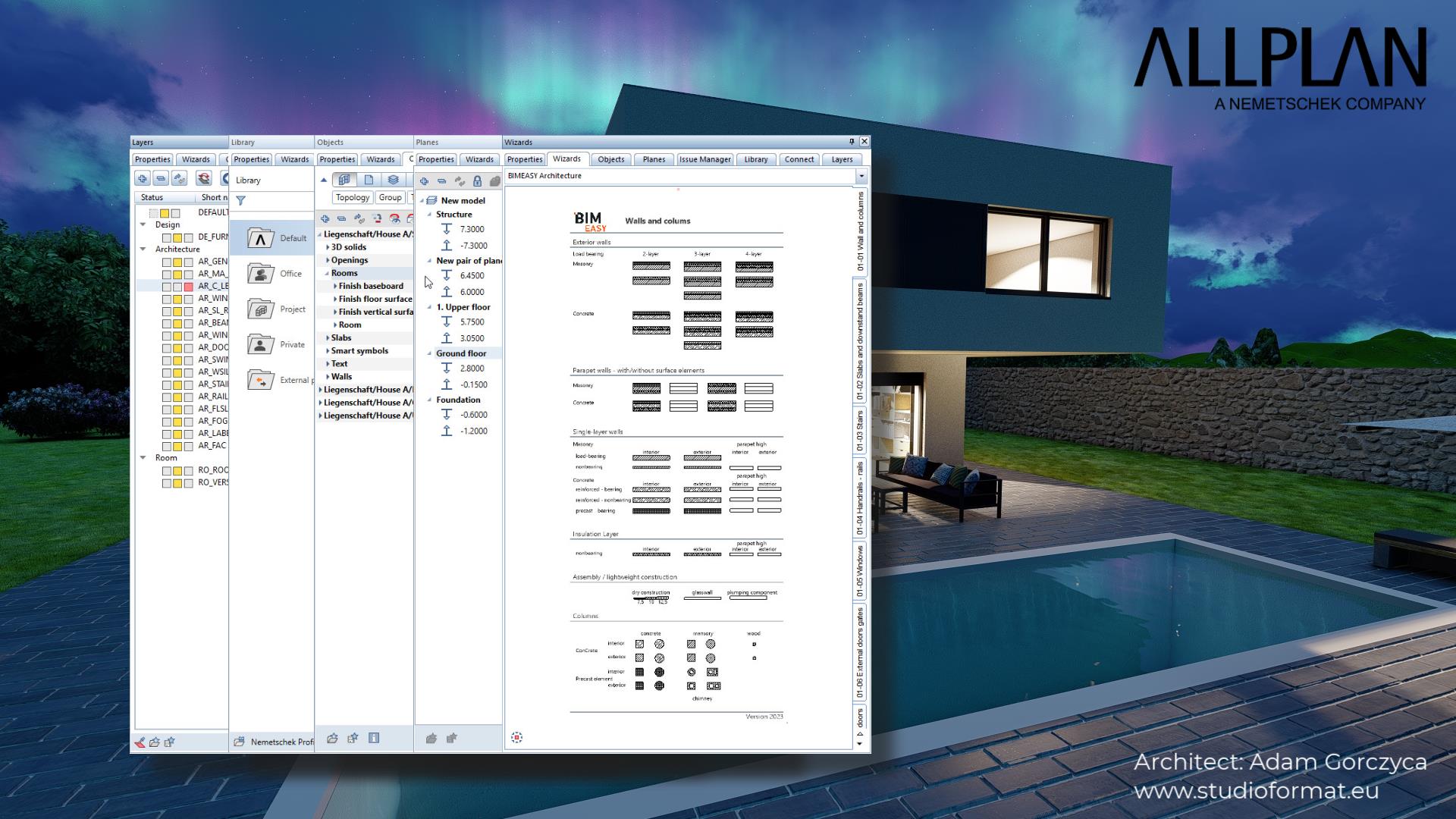Open the 01-05 Windows wizard tab
Image resolution: width=1456 pixels, height=819 pixels.
coord(860,572)
